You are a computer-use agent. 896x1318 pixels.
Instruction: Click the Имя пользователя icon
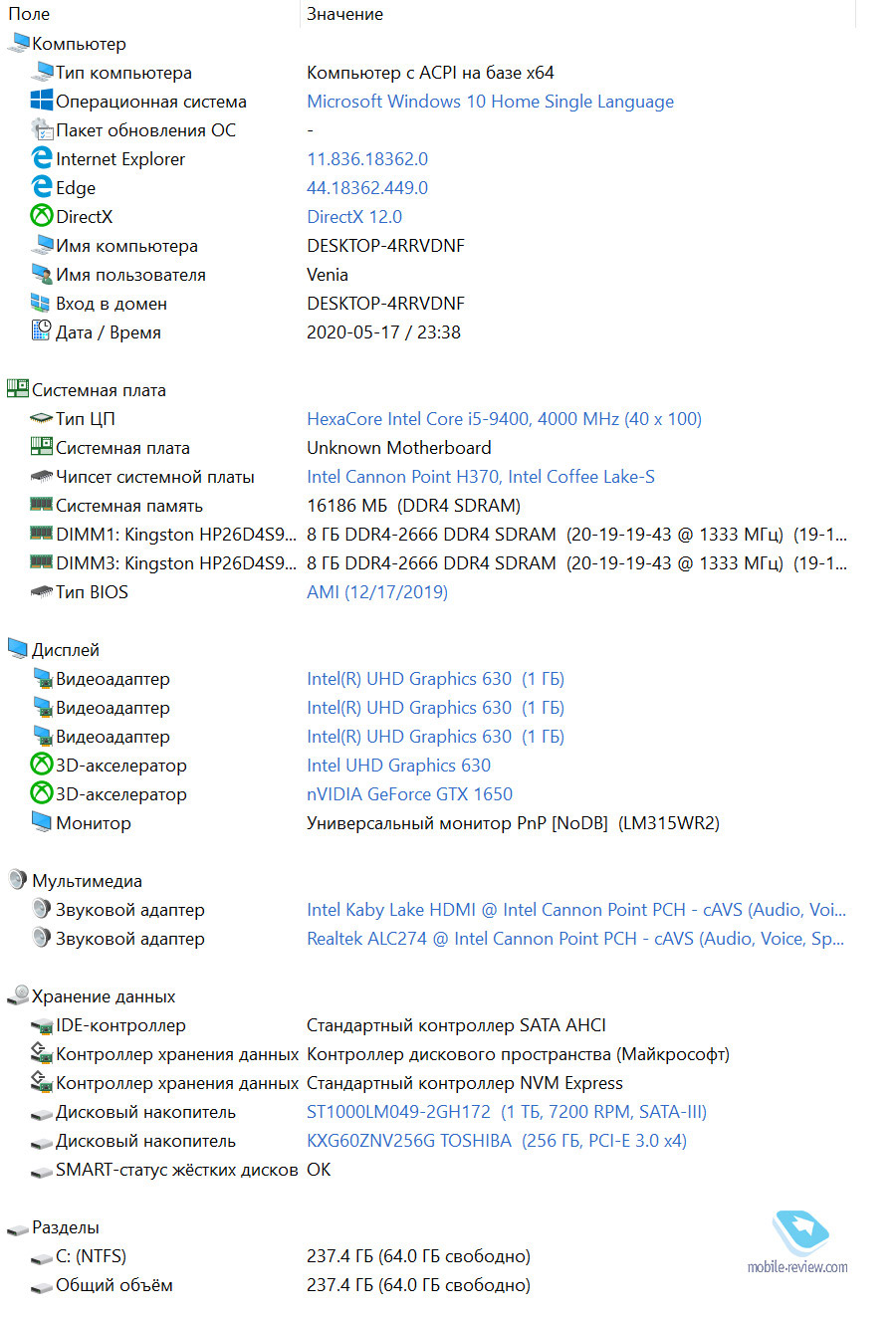42,274
